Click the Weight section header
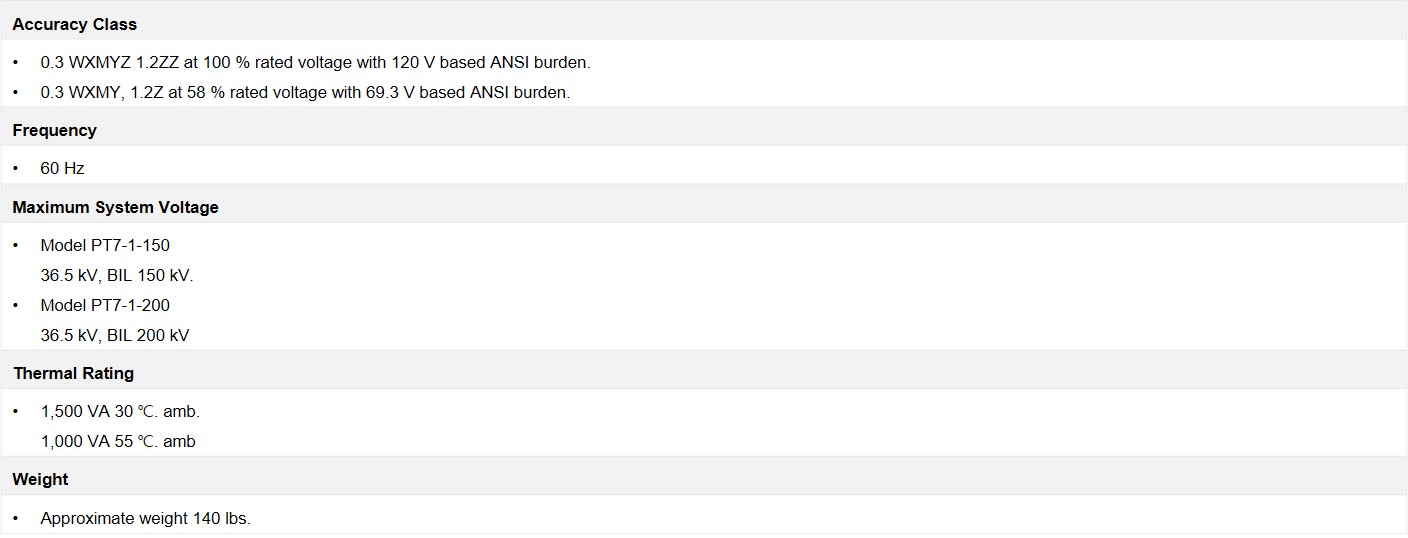The height and width of the screenshot is (538, 1408). pos(41,479)
